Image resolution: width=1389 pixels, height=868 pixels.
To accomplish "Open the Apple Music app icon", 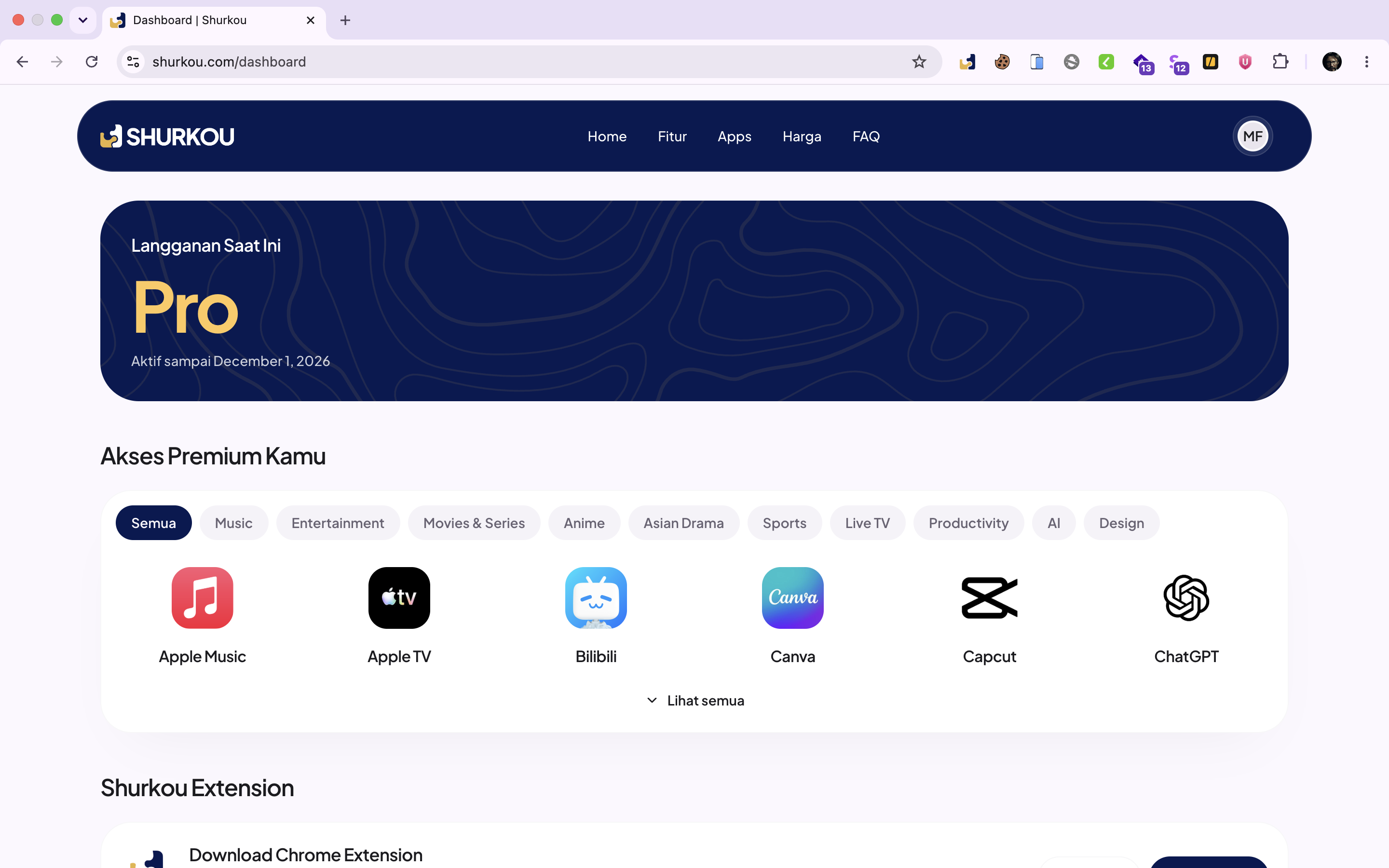I will pos(202,597).
